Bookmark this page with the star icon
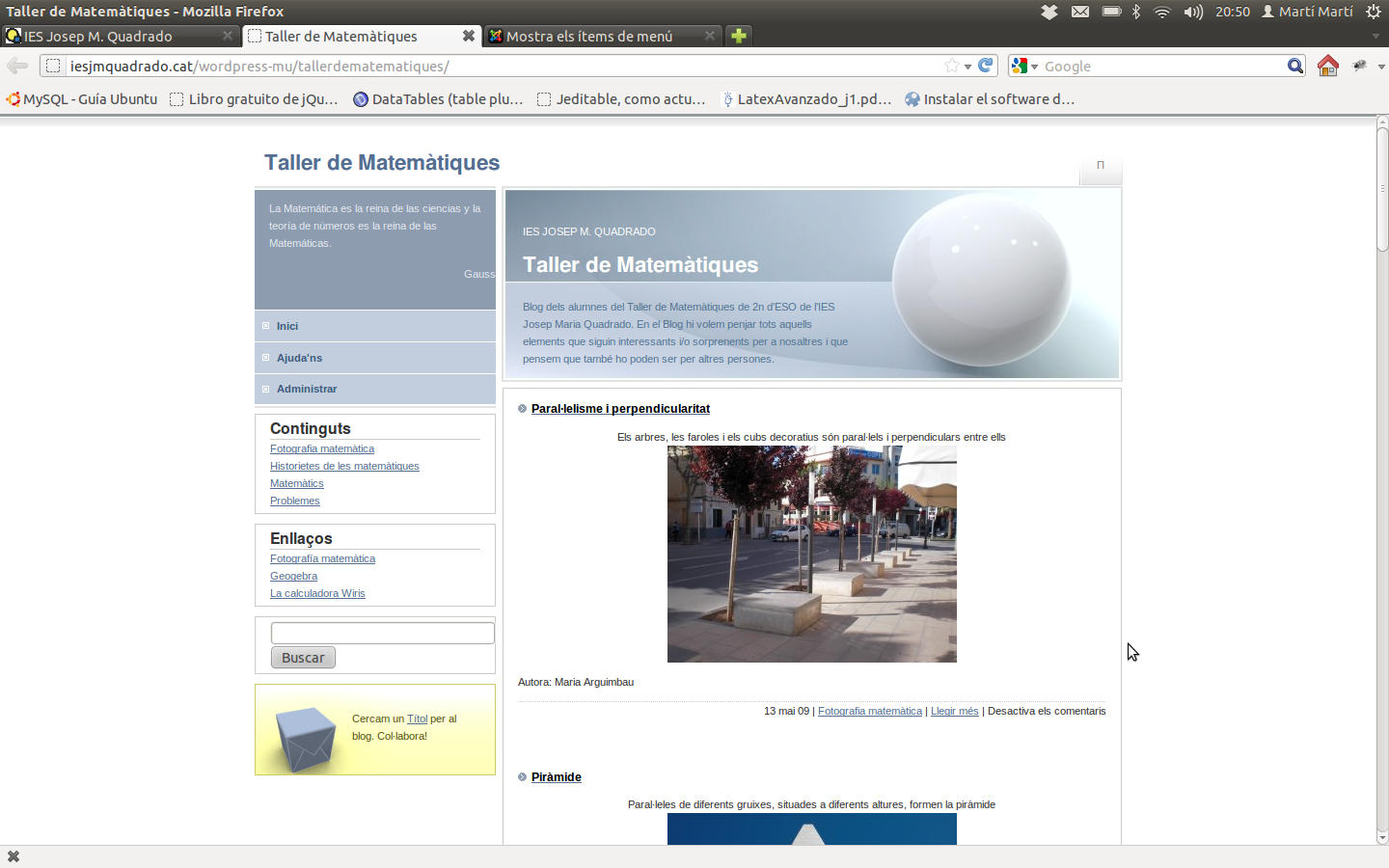The image size is (1389, 868). point(952,66)
